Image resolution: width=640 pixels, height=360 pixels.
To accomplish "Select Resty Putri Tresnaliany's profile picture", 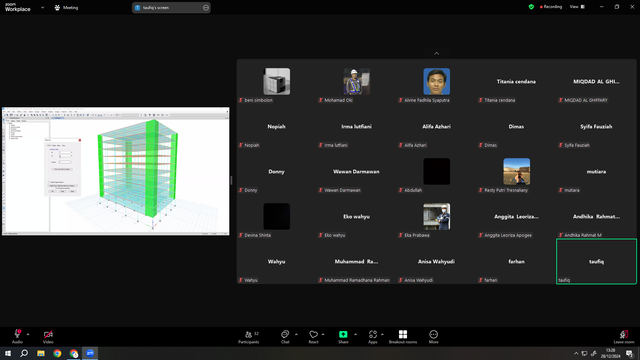I will click(x=516, y=171).
